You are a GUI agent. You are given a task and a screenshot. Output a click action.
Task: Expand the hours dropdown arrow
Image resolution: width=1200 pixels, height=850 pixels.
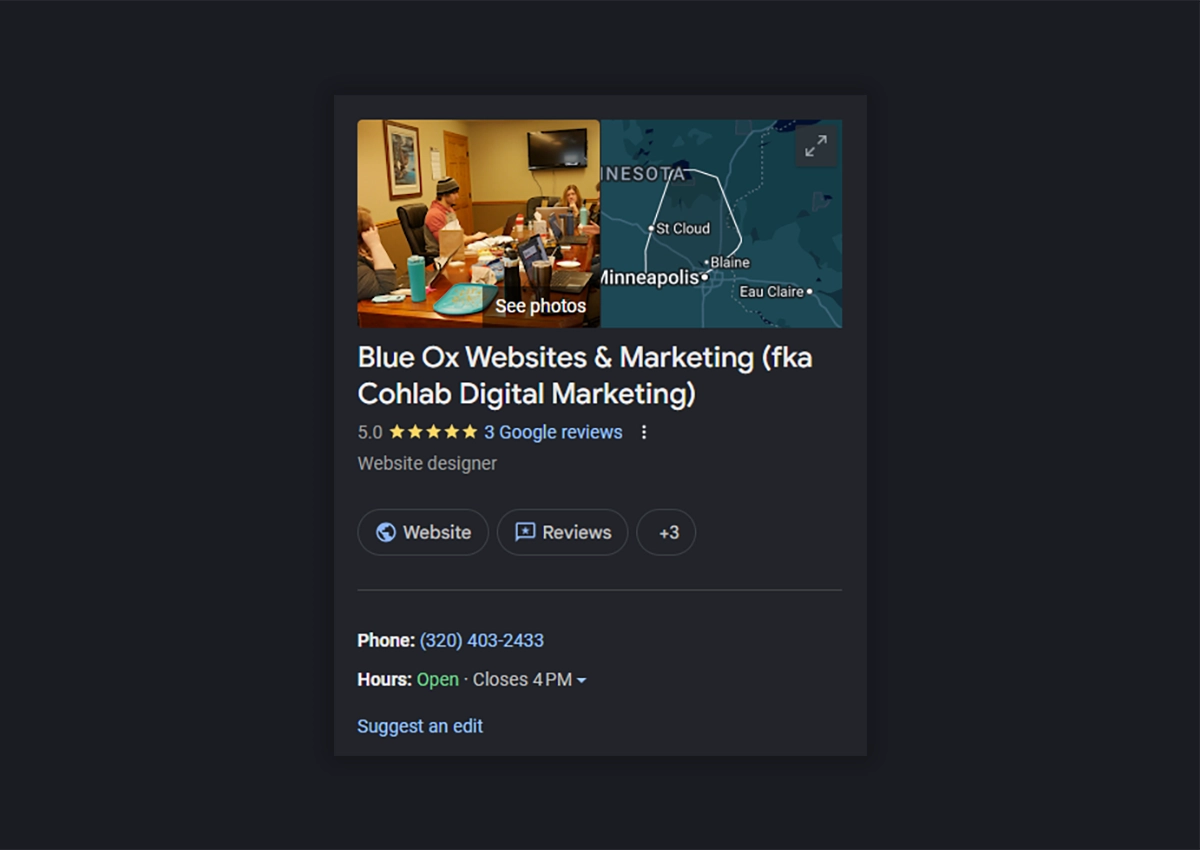coord(582,680)
